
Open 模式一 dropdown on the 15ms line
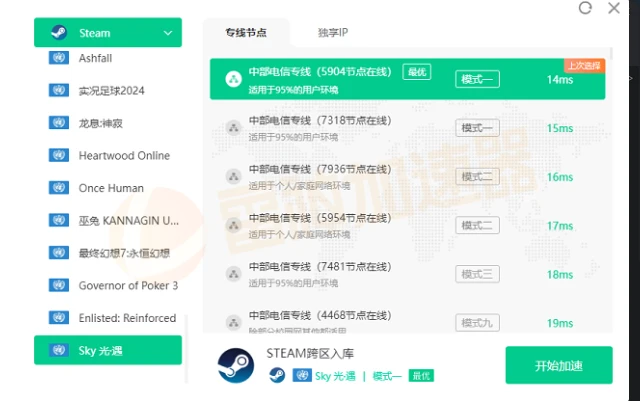point(477,128)
